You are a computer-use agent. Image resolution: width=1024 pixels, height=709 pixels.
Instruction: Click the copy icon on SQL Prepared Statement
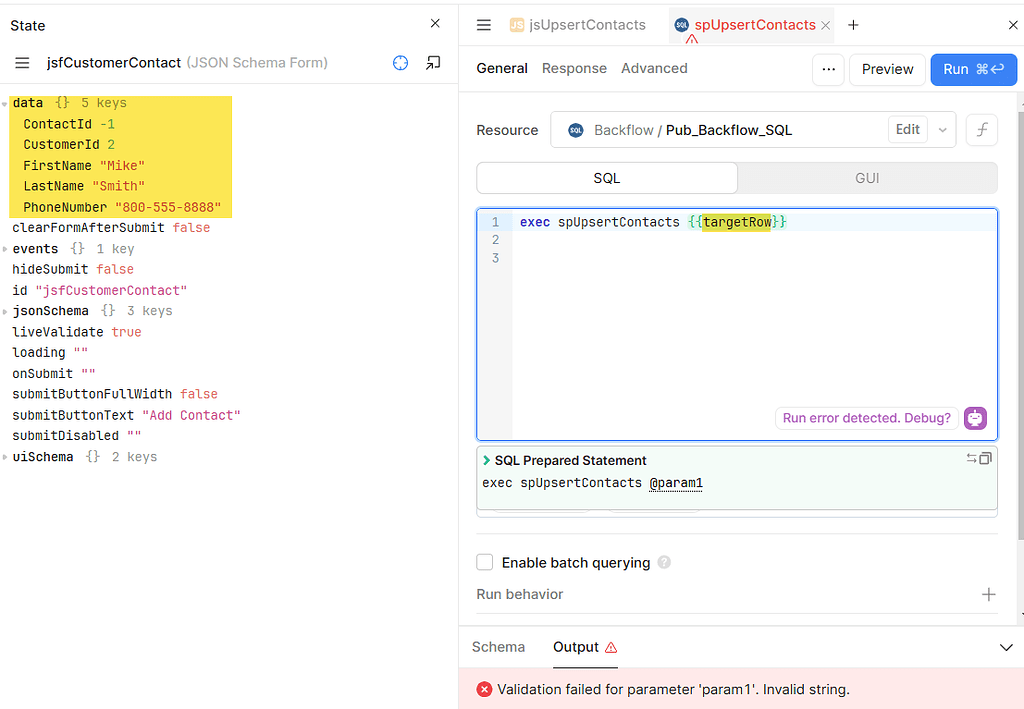(x=984, y=458)
